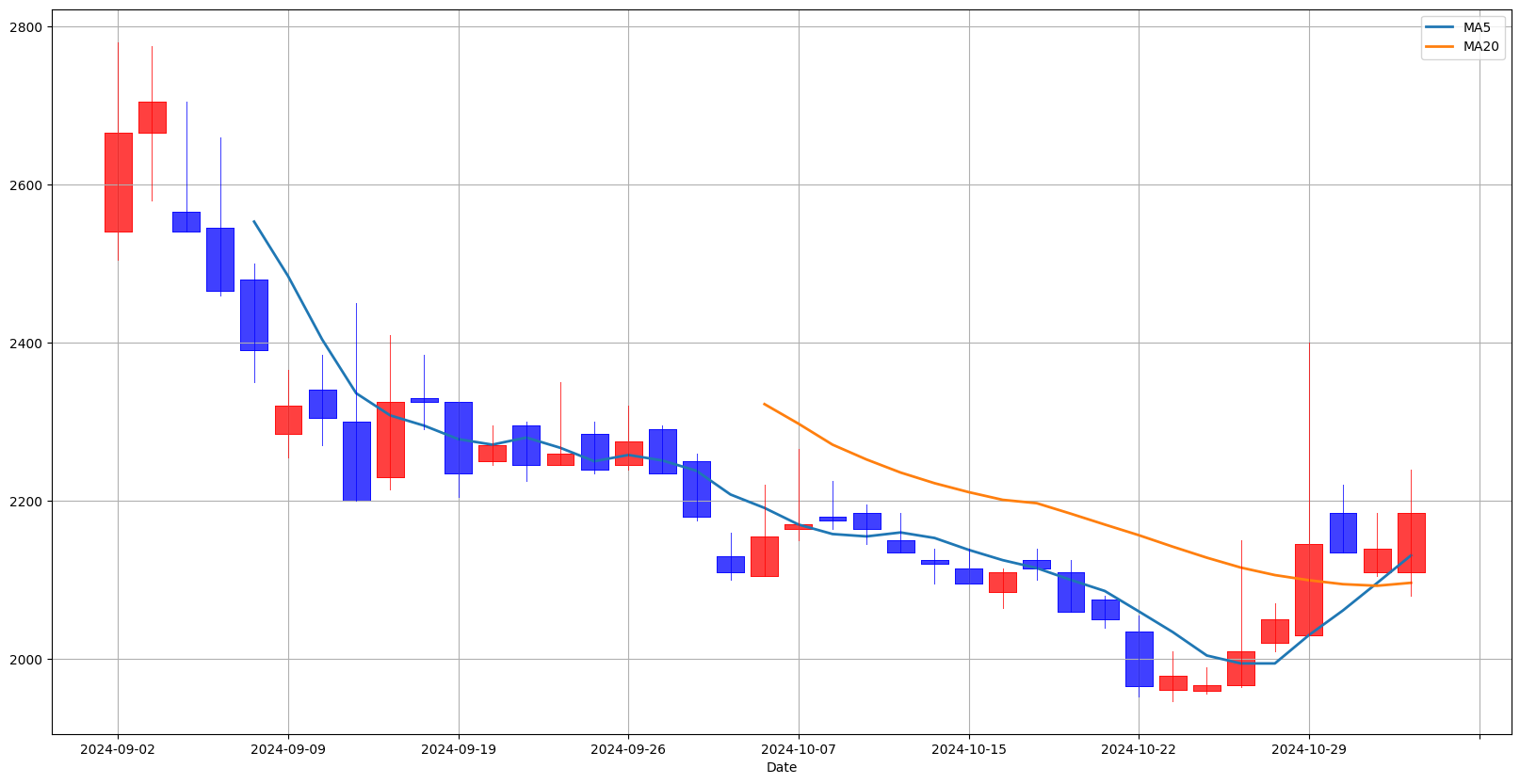The height and width of the screenshot is (784, 1520).
Task: Click the 2024-10-22 date tick label
Action: click(1139, 749)
